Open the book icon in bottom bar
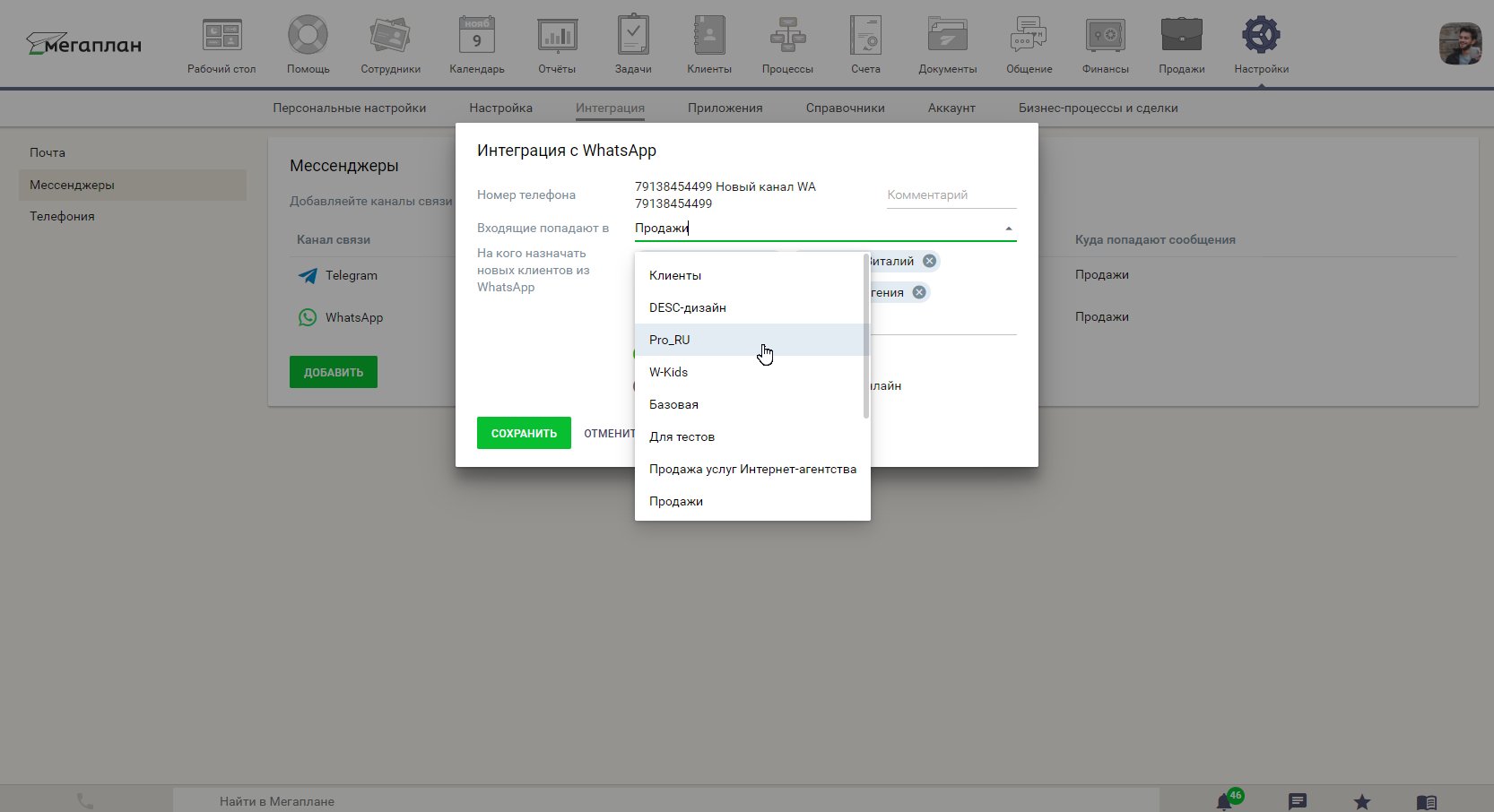Screen dimensions: 1494x812 tap(1426, 802)
